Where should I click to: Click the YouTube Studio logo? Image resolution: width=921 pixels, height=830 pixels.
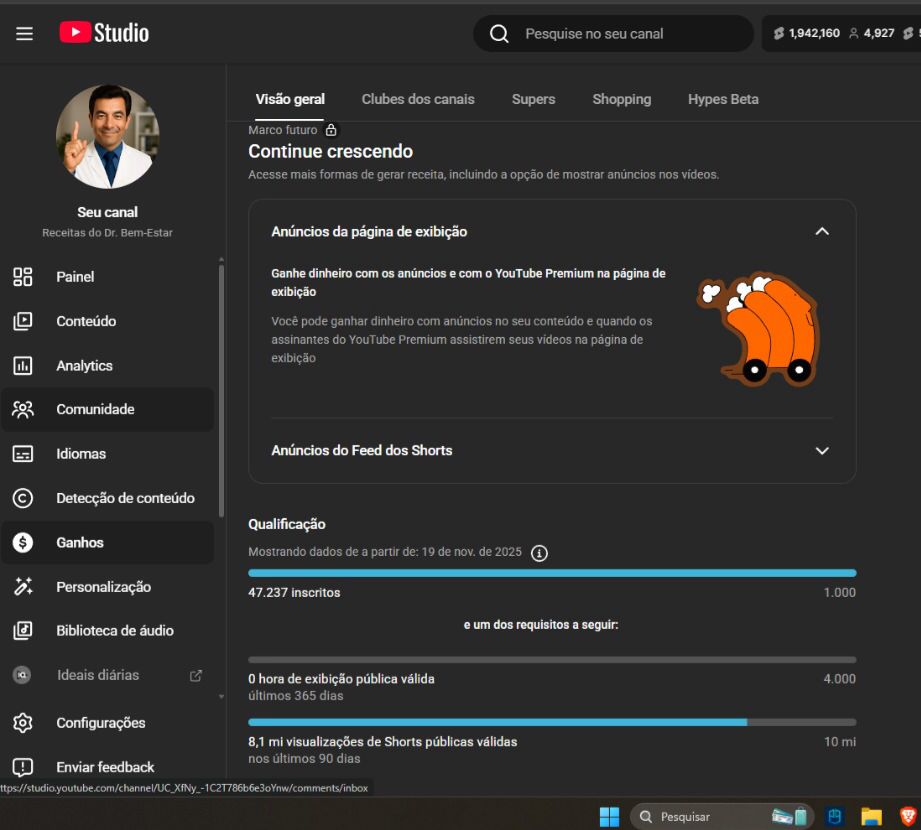pos(104,33)
